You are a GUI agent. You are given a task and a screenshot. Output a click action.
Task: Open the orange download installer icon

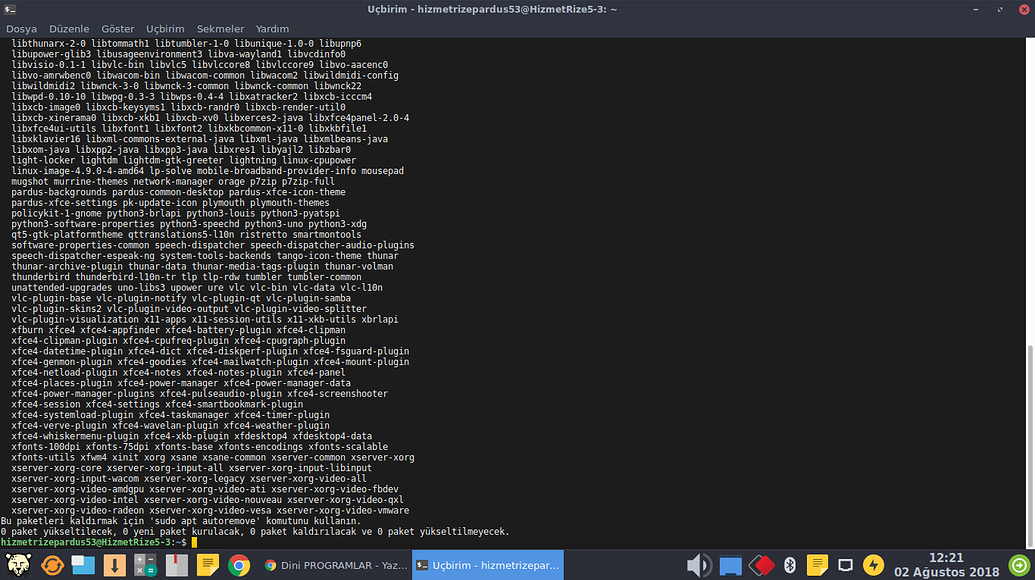click(115, 565)
